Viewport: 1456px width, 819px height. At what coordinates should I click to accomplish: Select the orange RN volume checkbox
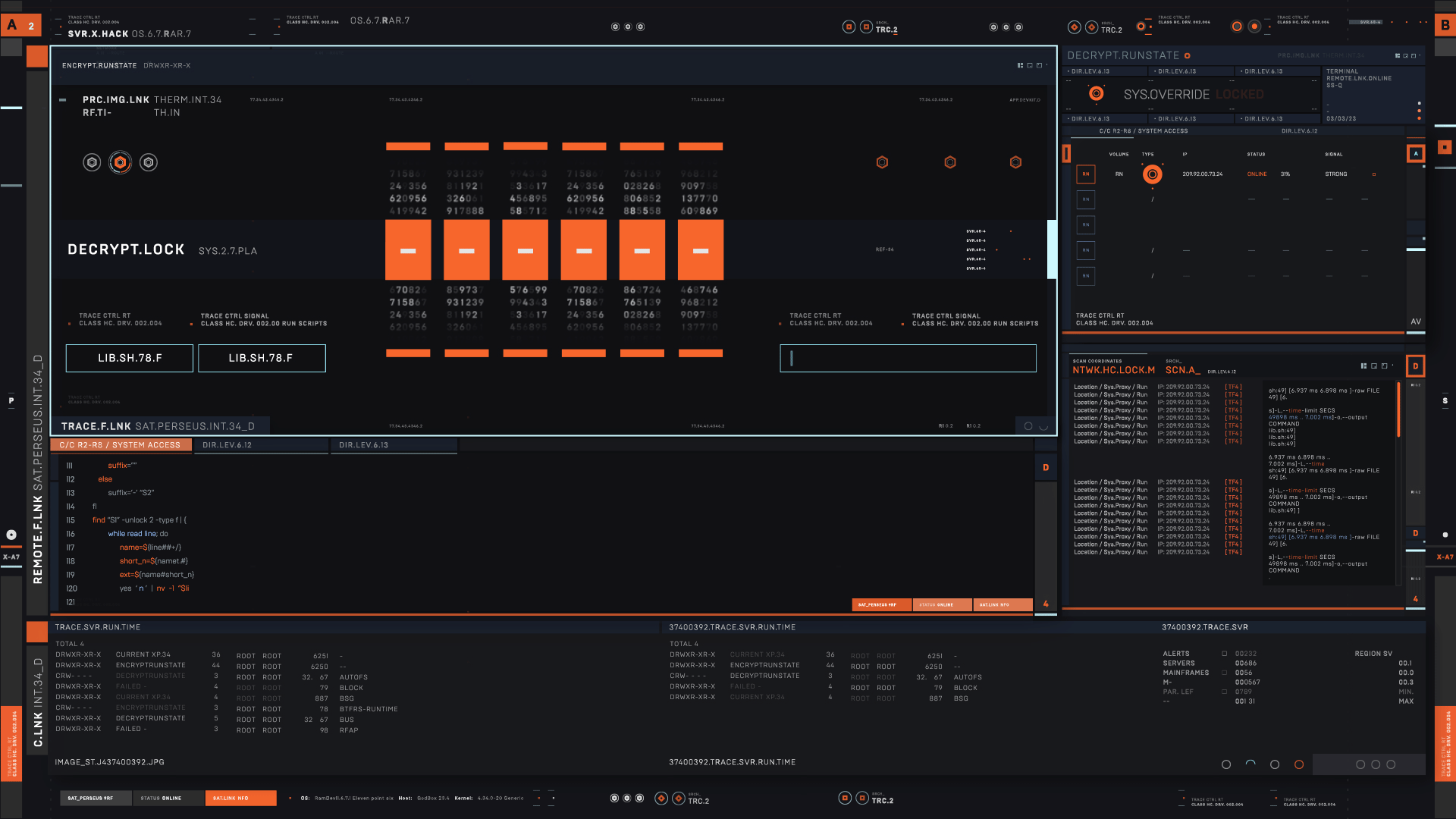click(1085, 174)
